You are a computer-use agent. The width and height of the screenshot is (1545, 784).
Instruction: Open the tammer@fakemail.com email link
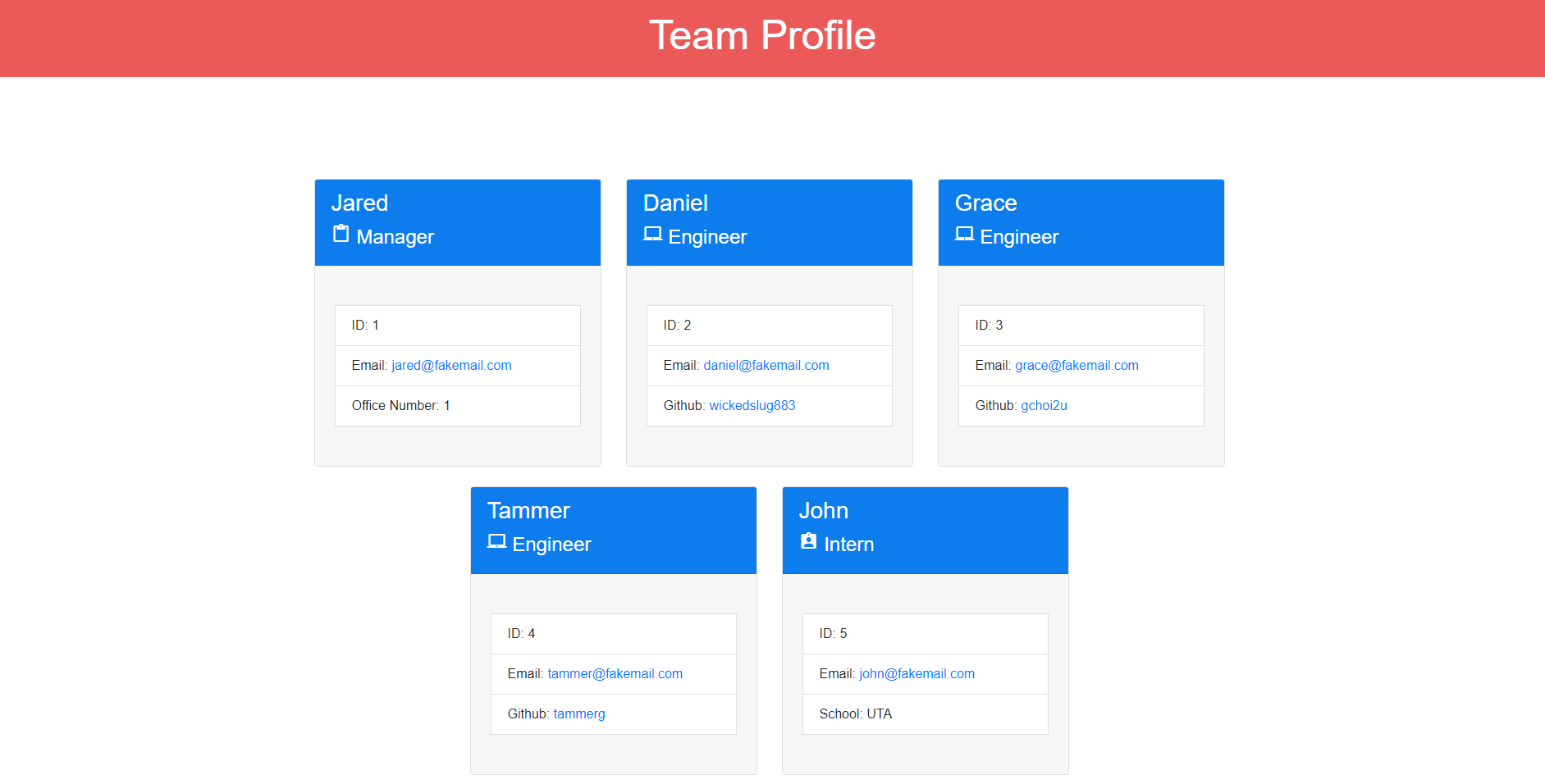(615, 674)
